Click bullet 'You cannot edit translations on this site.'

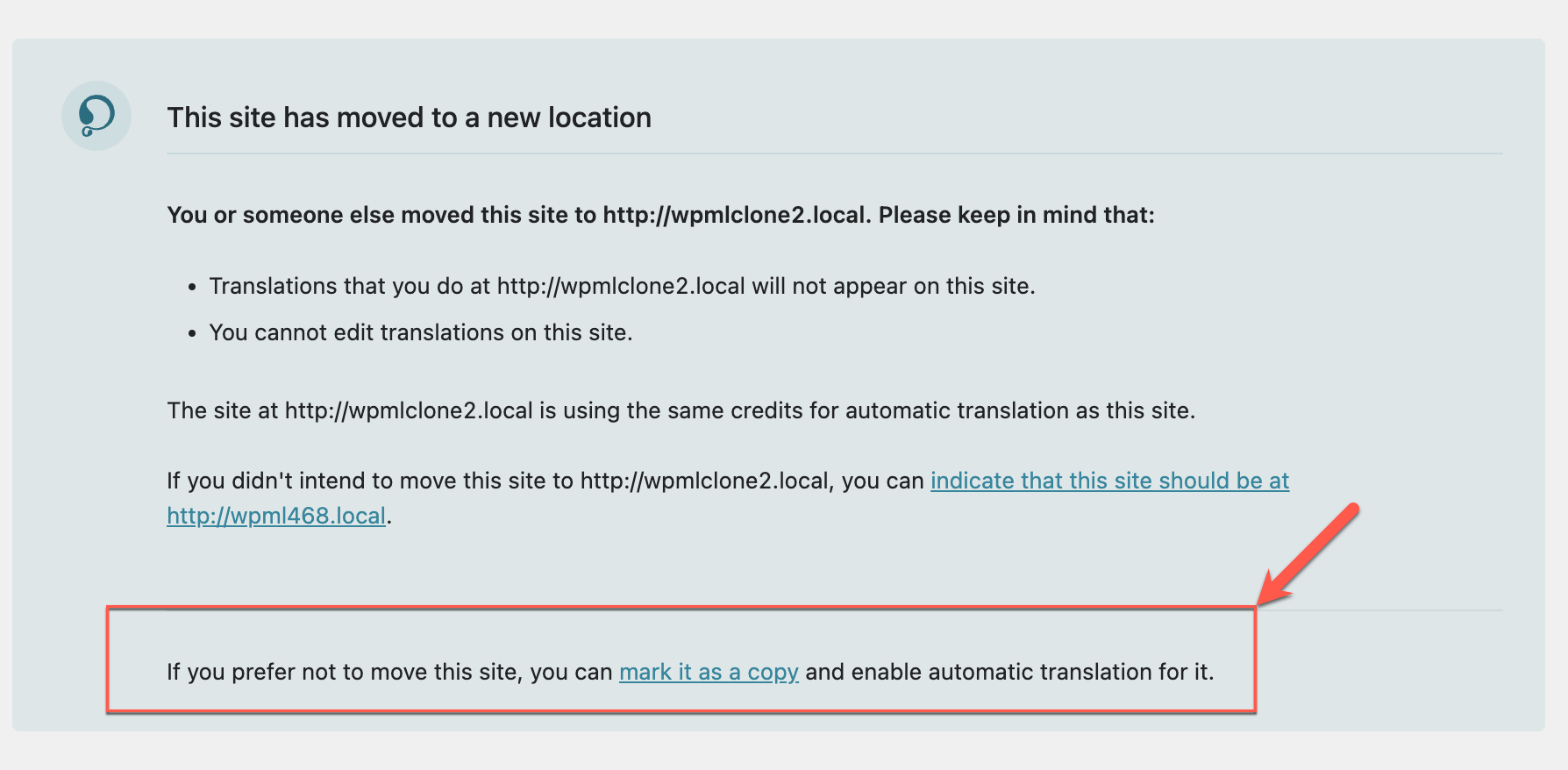click(x=421, y=332)
